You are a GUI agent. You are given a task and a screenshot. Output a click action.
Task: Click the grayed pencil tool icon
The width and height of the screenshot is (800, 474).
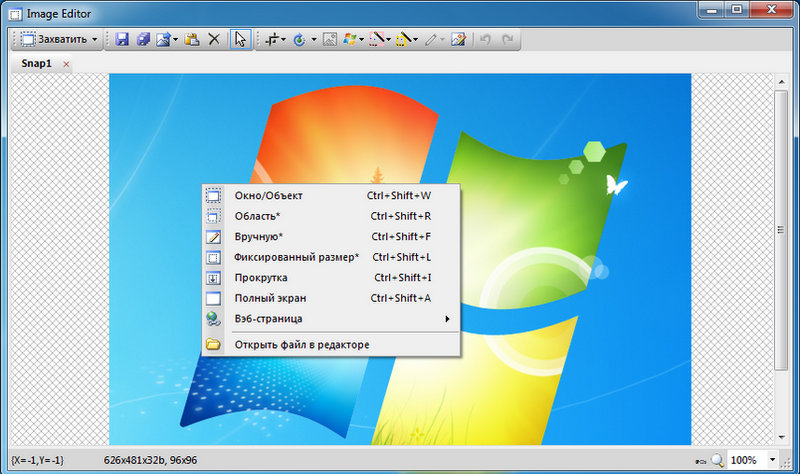[x=431, y=39]
